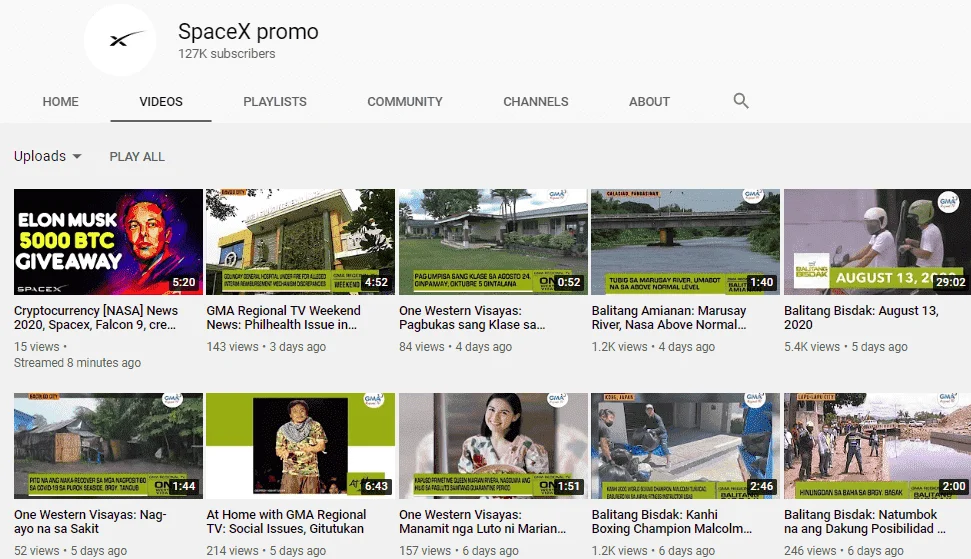Image resolution: width=971 pixels, height=559 pixels.
Task: Open the At Home with GMA thumbnail
Action: tap(300, 446)
